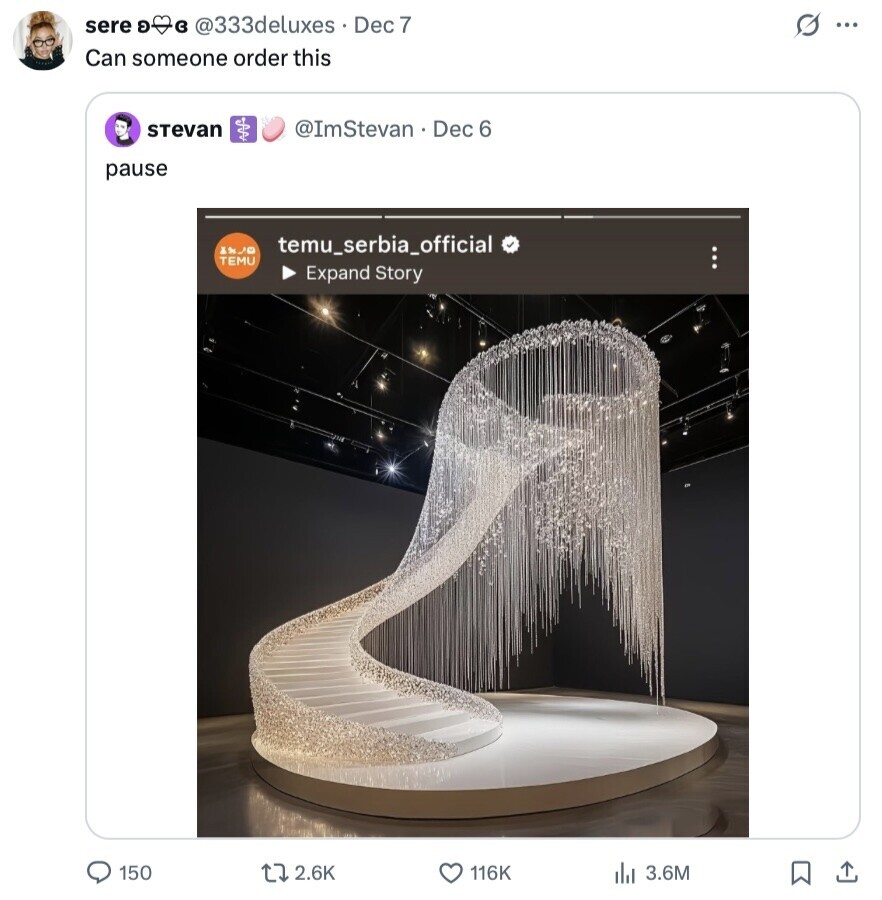The width and height of the screenshot is (882, 900).
Task: Open the temu_serbia_official account name
Action: pyautogui.click(x=385, y=244)
